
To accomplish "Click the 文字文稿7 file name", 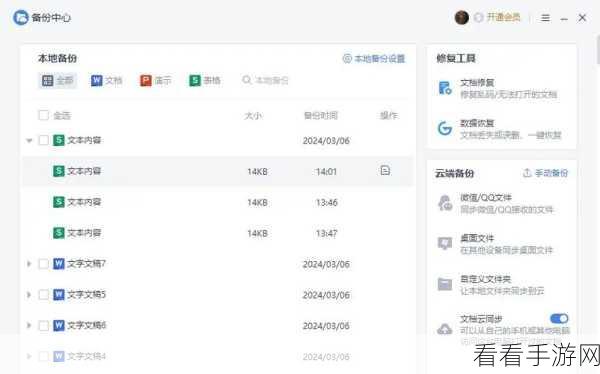I will 86,263.
